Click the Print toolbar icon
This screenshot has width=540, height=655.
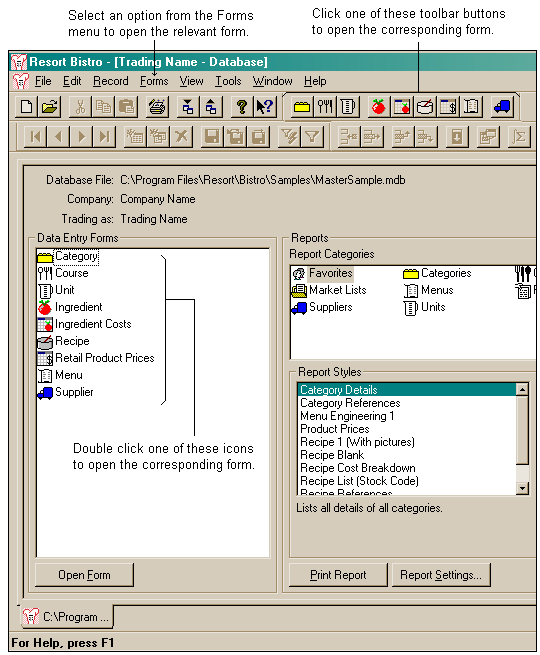click(x=157, y=107)
